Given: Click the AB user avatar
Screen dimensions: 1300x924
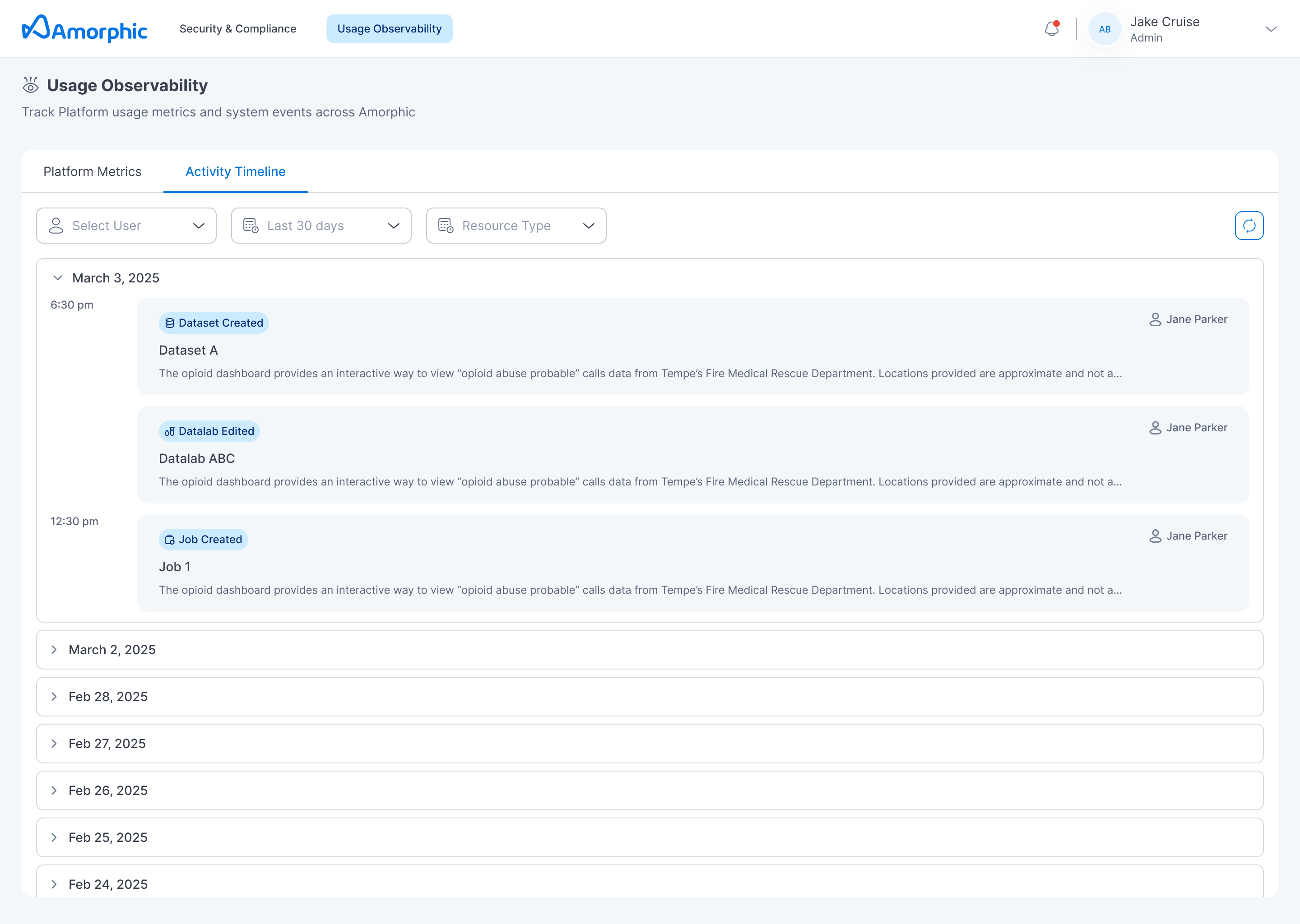Looking at the screenshot, I should 1105,29.
